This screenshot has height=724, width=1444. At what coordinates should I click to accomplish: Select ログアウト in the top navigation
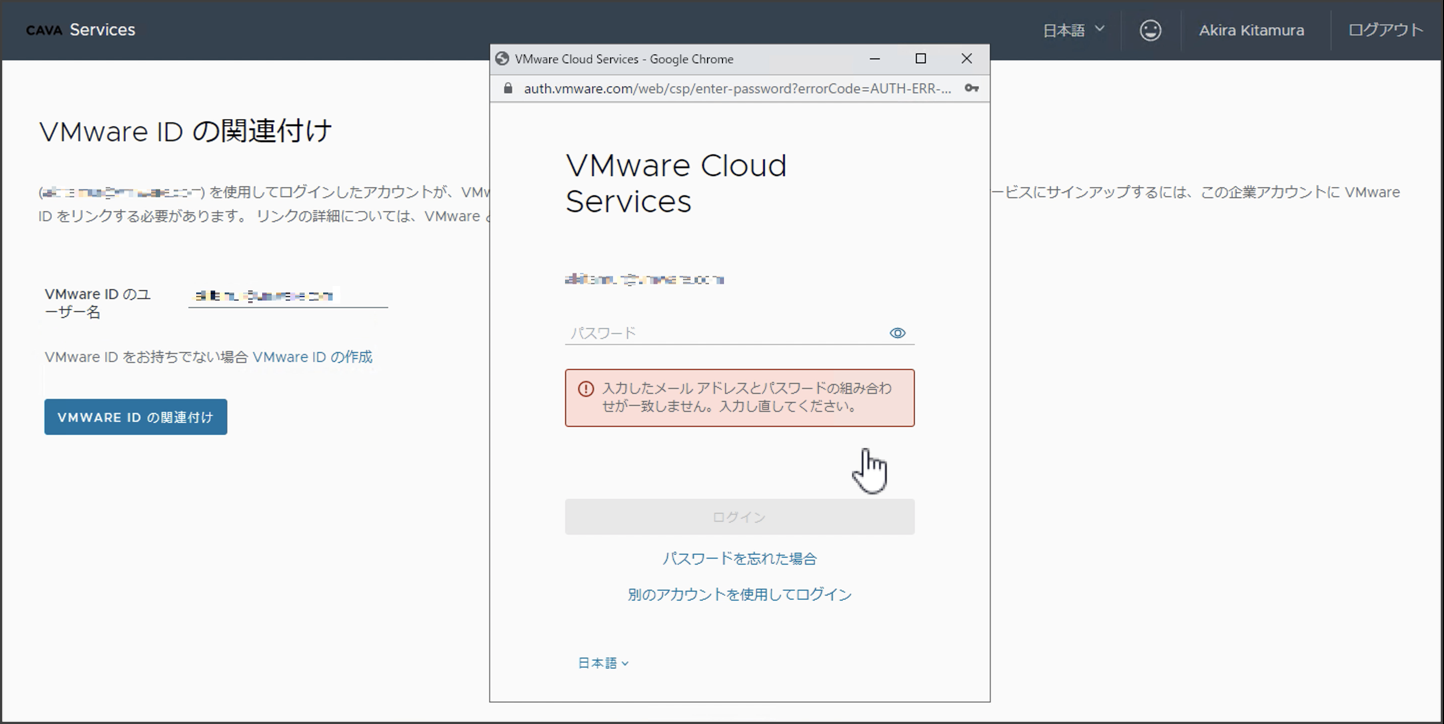click(1385, 30)
